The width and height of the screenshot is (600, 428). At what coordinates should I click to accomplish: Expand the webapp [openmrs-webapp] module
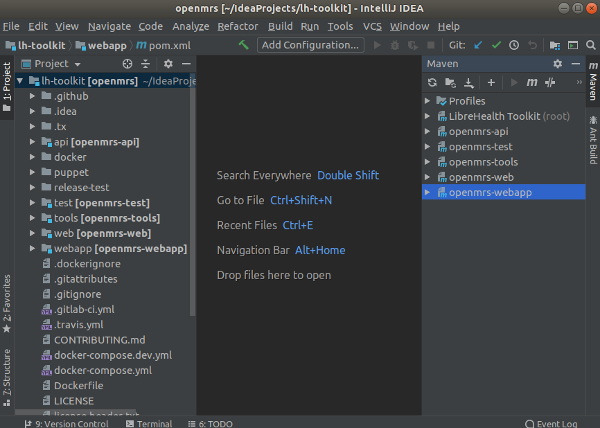[33, 249]
